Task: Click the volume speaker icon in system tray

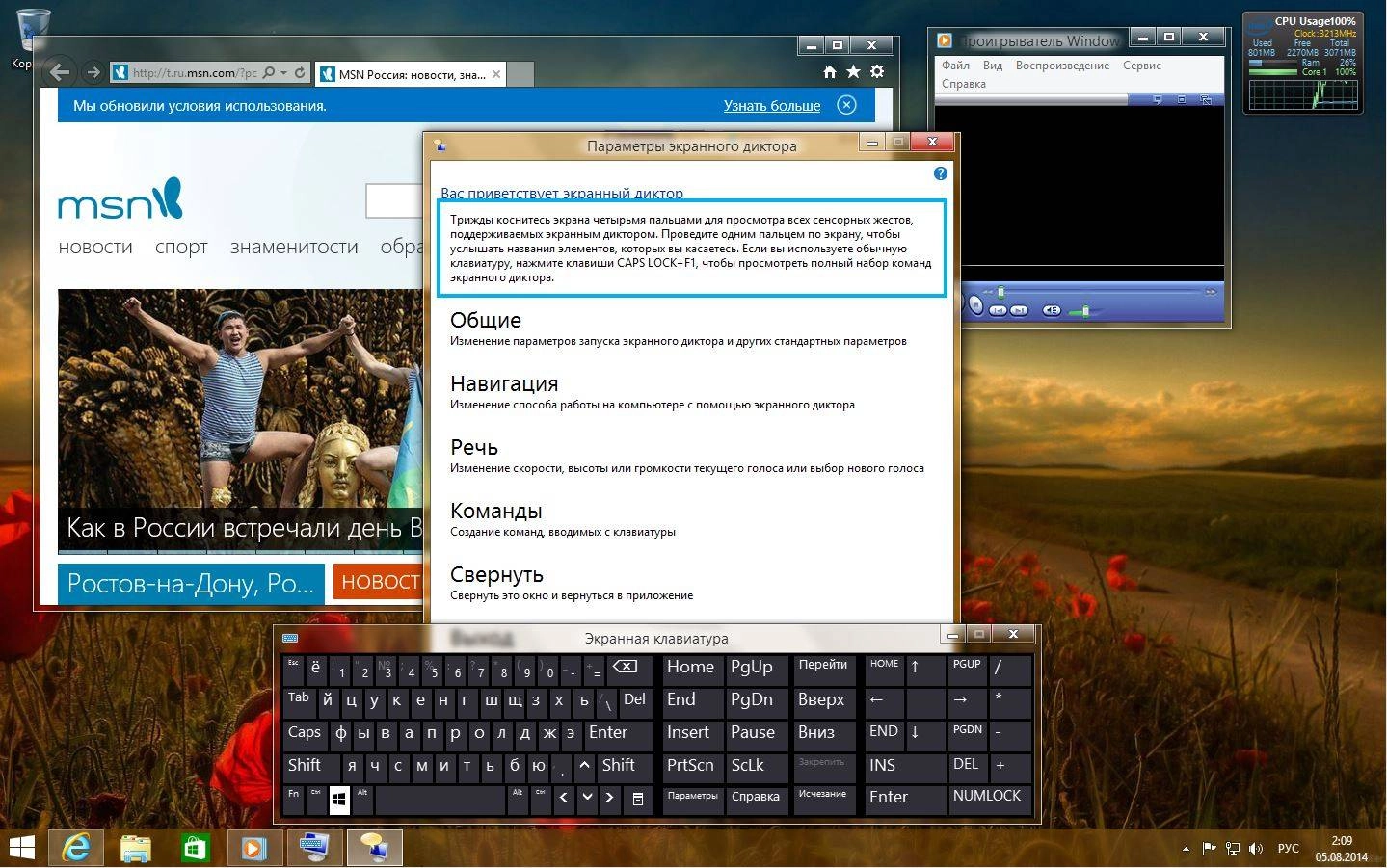Action: tap(1255, 849)
